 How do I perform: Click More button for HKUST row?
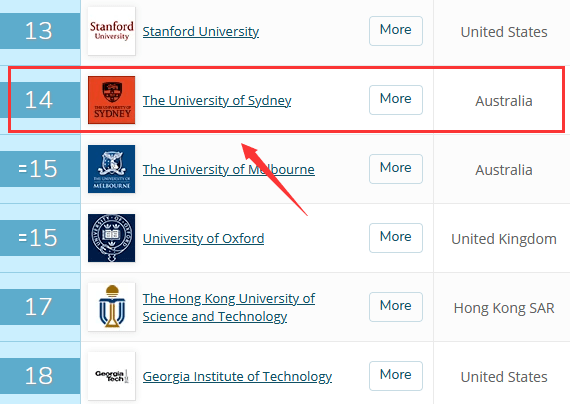pos(396,307)
